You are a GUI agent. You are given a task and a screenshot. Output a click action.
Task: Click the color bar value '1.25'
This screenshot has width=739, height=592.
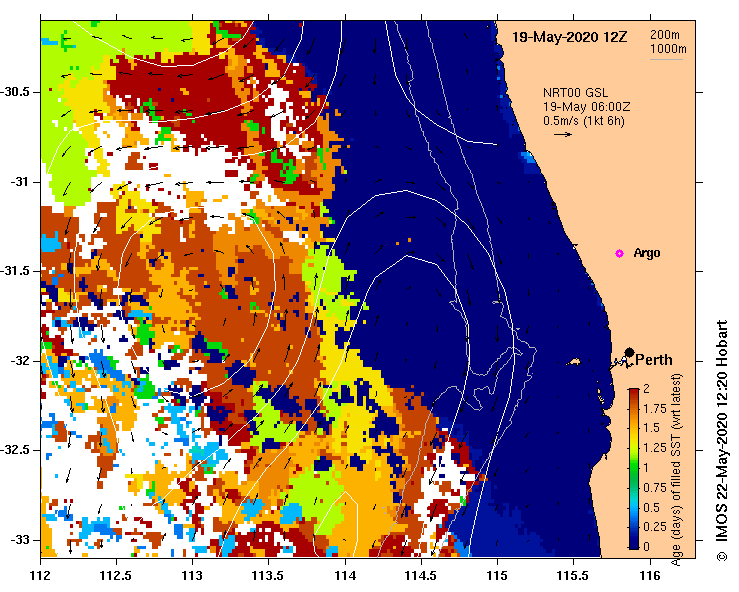click(655, 448)
